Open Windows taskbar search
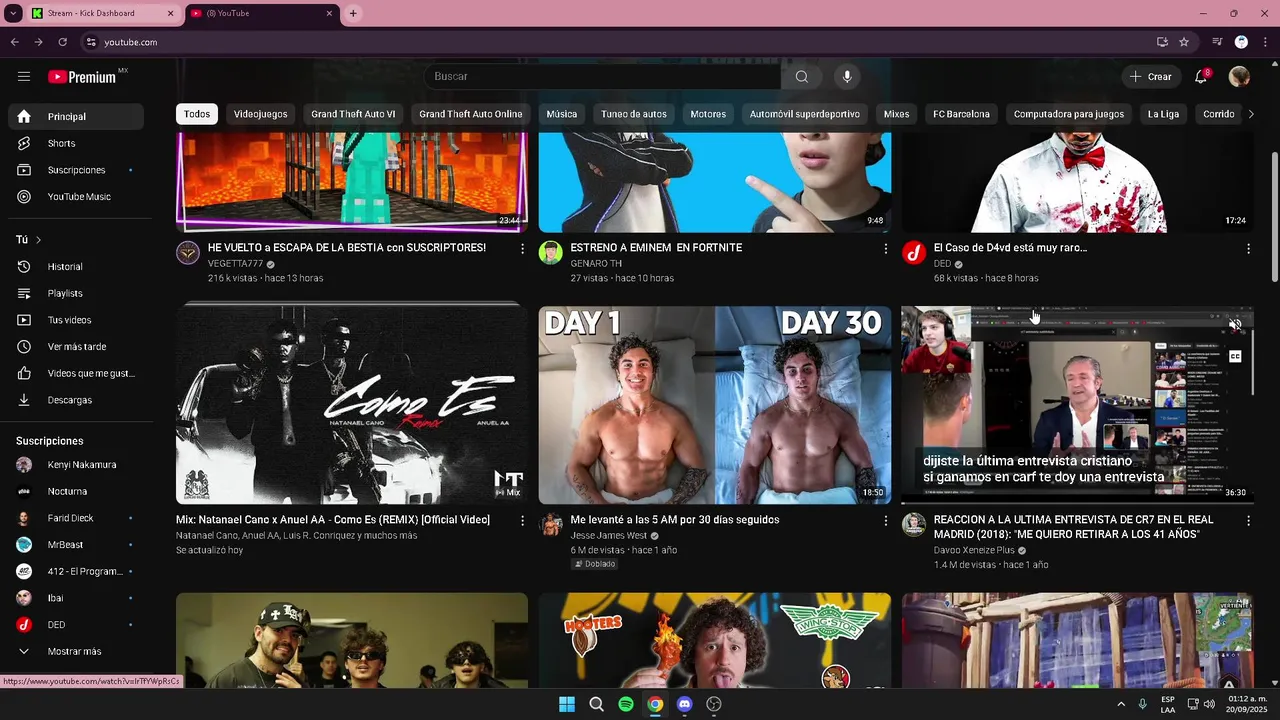 click(x=596, y=704)
